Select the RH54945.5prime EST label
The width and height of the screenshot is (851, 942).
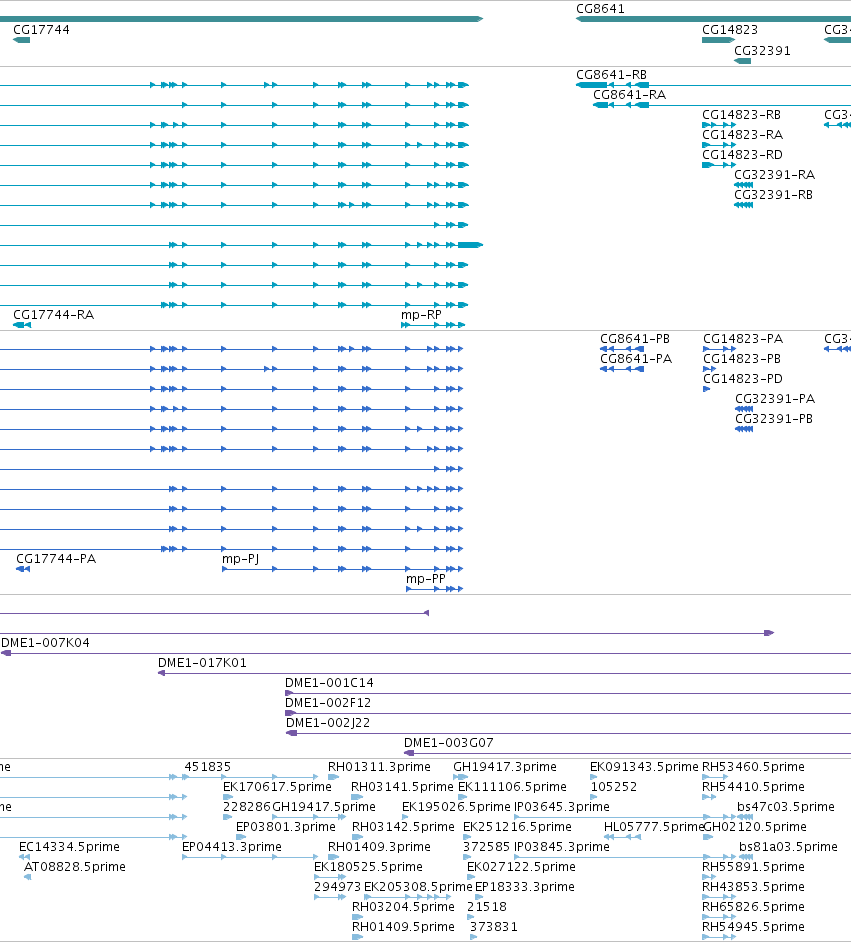pyautogui.click(x=753, y=926)
